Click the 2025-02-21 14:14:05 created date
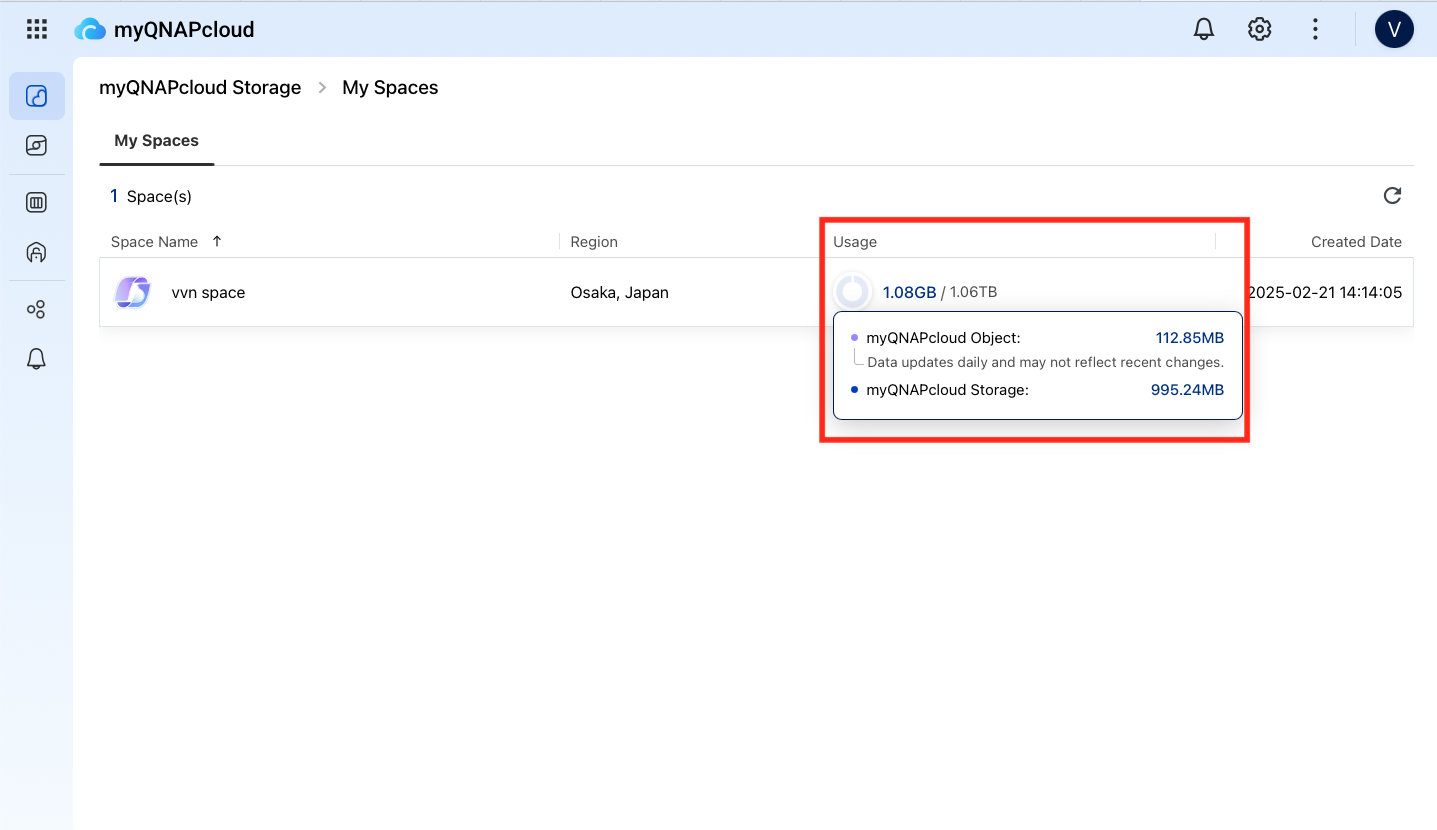Image resolution: width=1437 pixels, height=830 pixels. pyautogui.click(x=1325, y=293)
